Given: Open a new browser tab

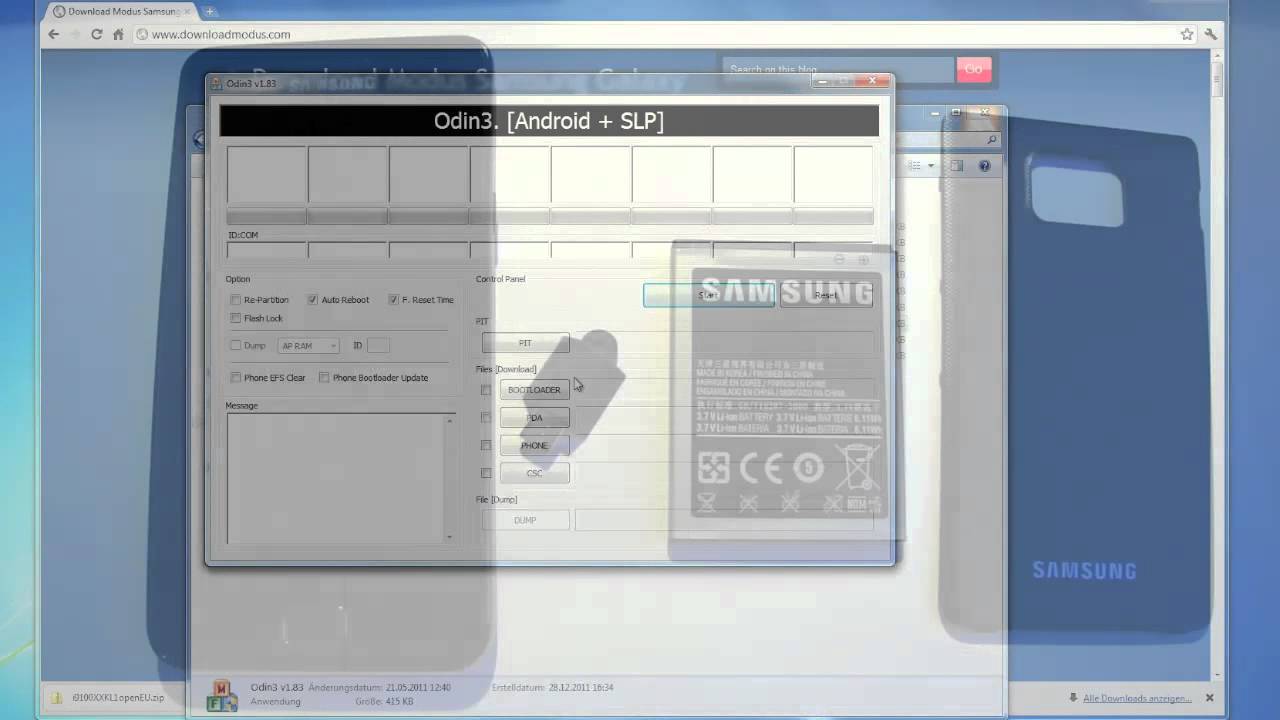Looking at the screenshot, I should [x=210, y=12].
